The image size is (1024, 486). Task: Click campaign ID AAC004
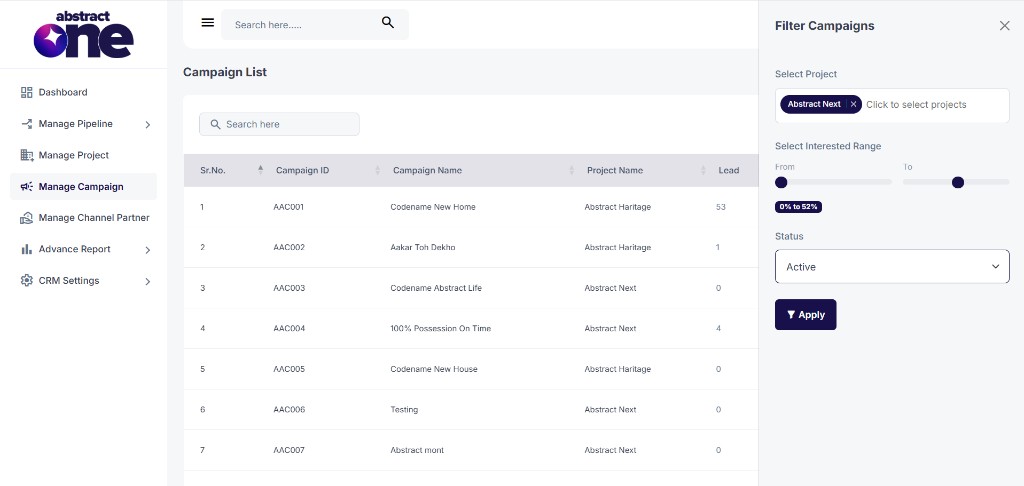pos(289,328)
